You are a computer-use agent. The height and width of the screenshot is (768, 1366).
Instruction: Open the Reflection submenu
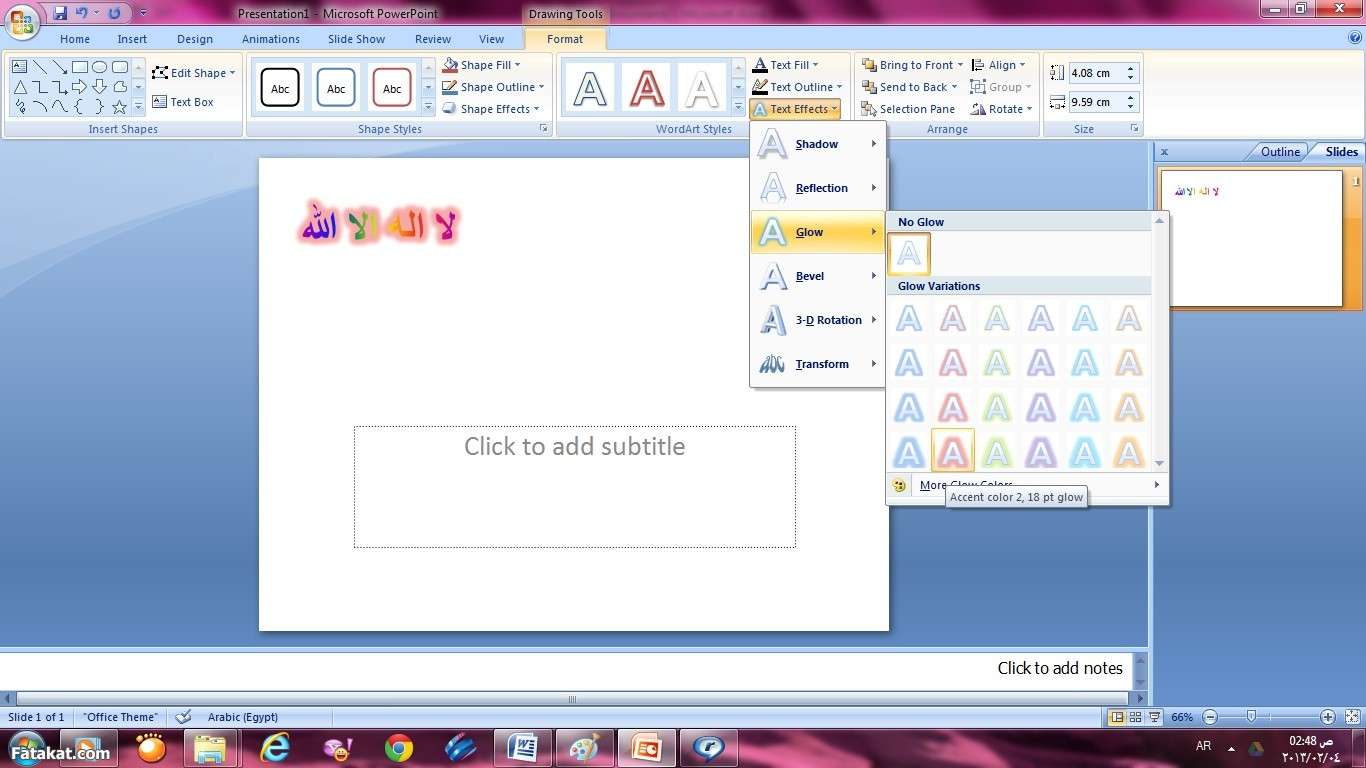pyautogui.click(x=817, y=188)
